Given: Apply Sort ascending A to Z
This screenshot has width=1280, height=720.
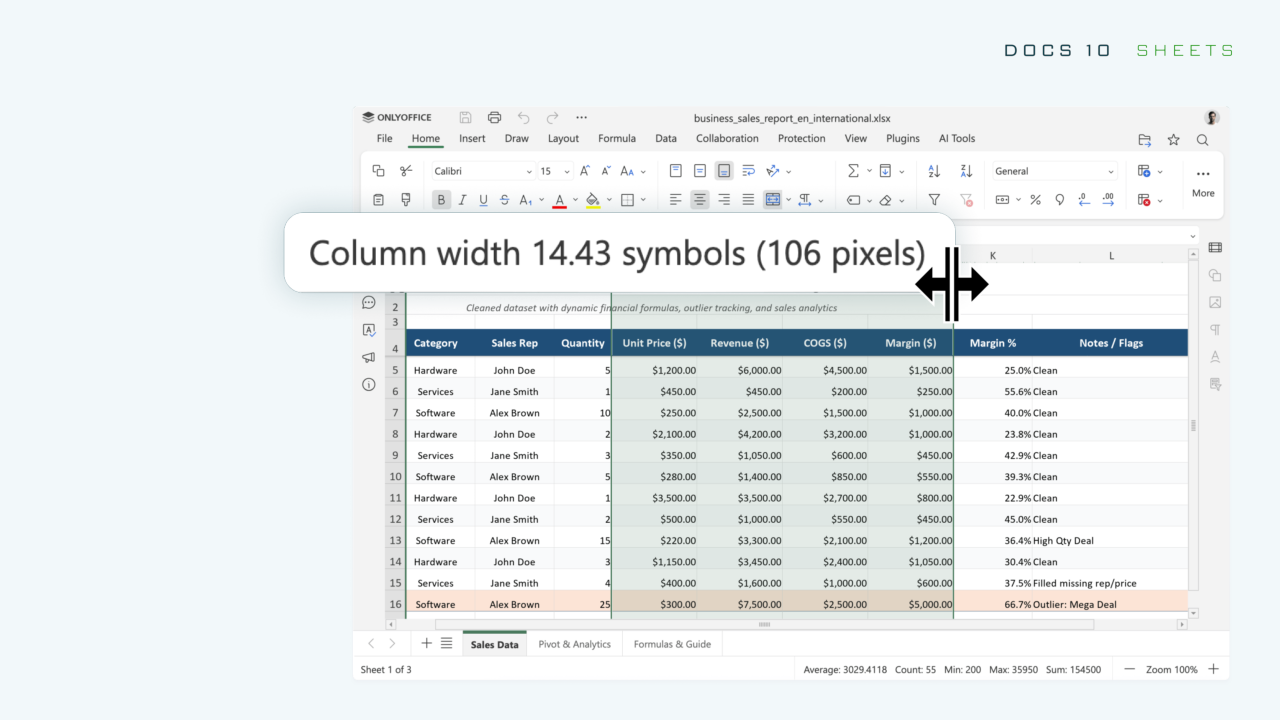Looking at the screenshot, I should pos(934,171).
